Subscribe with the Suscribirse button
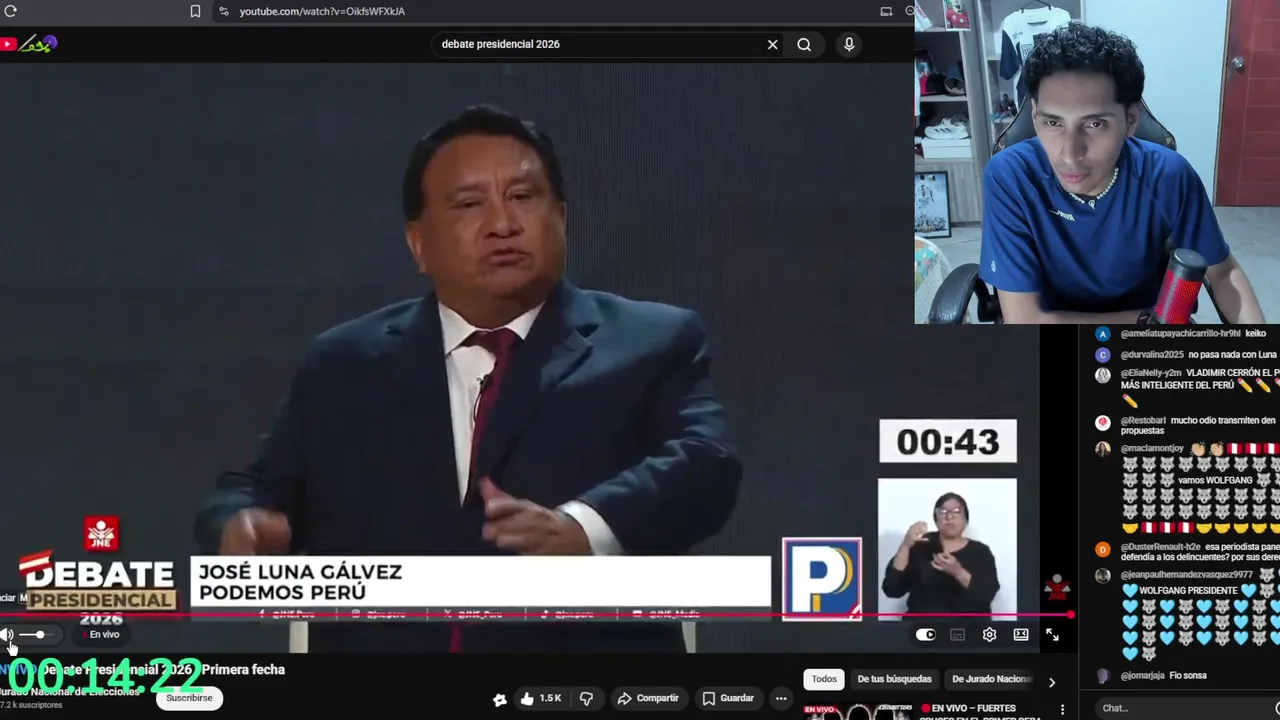 click(x=189, y=698)
